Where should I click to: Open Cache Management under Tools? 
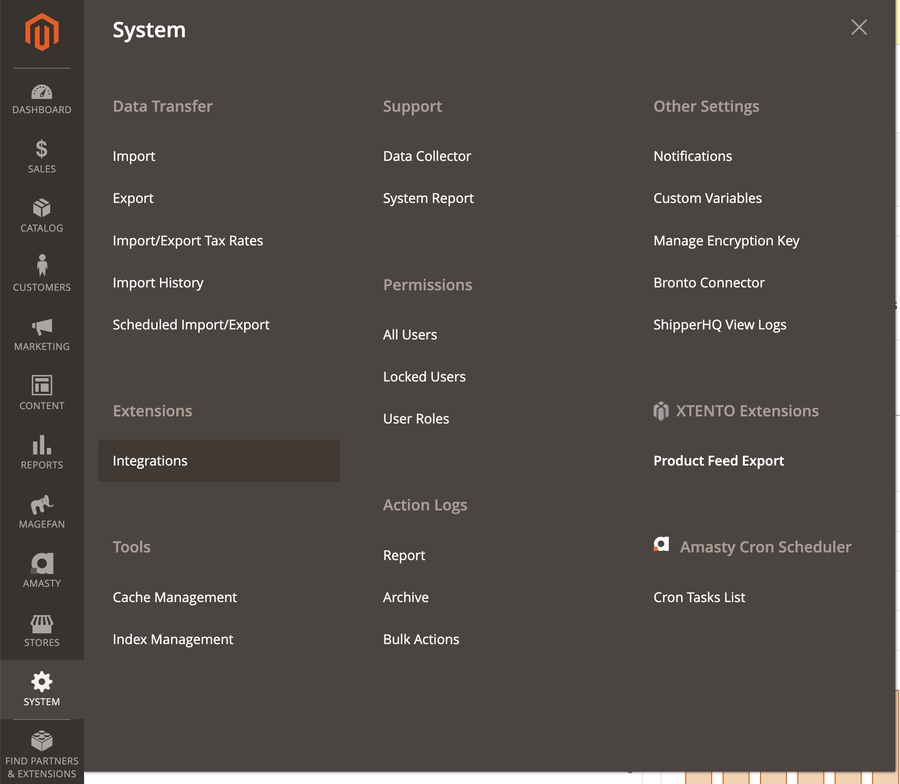175,597
